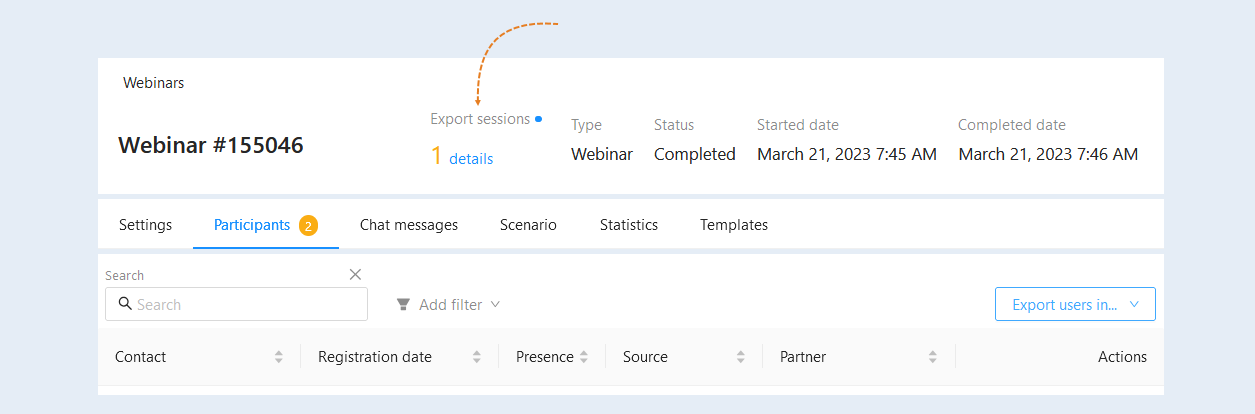The height and width of the screenshot is (414, 1255).
Task: Sort by Contact column arrows
Action: pos(279,357)
